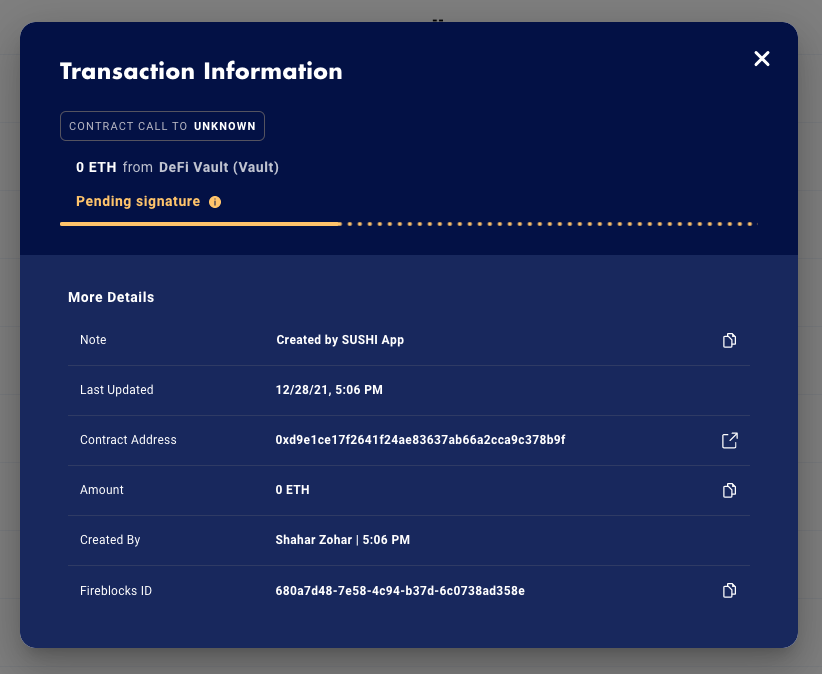822x674 pixels.
Task: Click the '0 ETH' header amount
Action: click(x=96, y=167)
